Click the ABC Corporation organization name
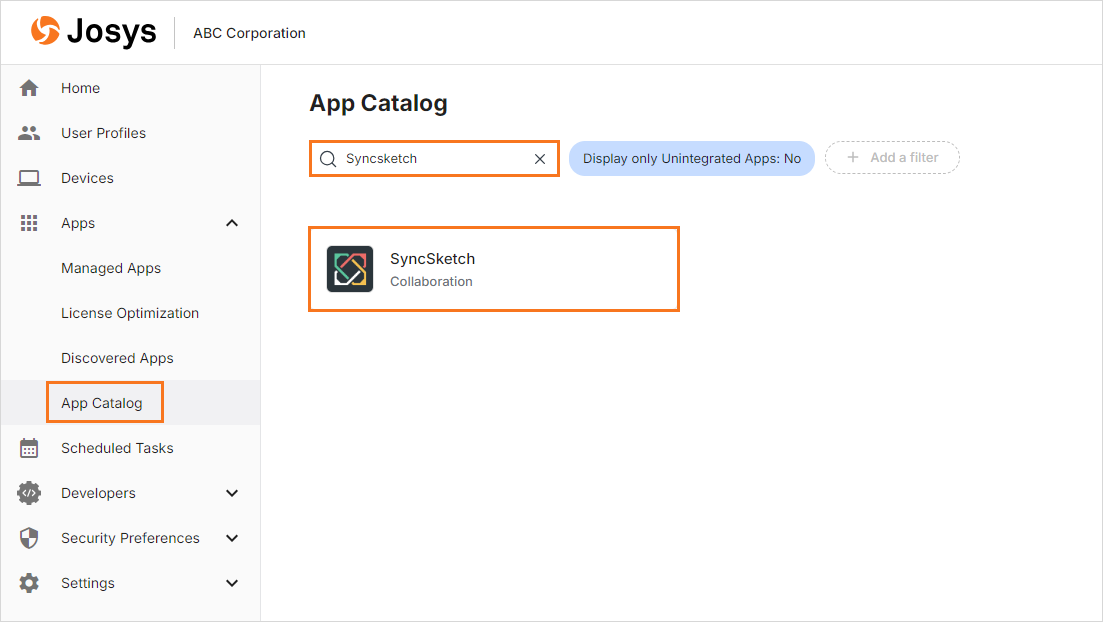1103x622 pixels. (250, 33)
